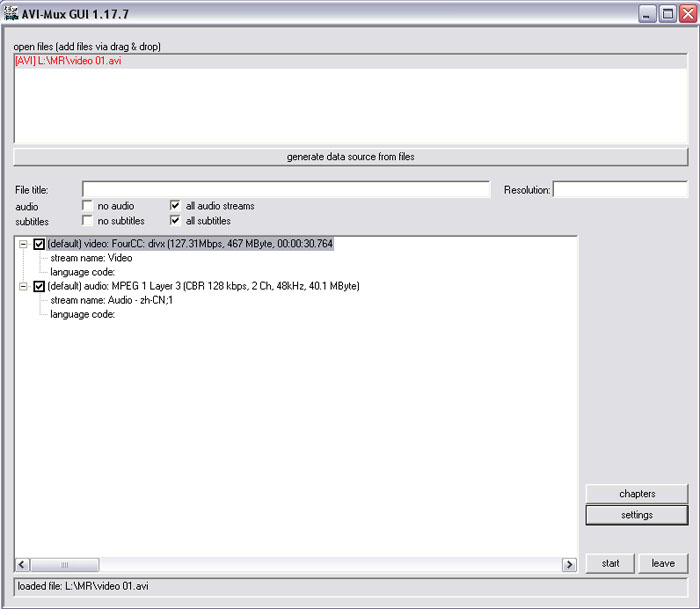Select the video 01.avi file entry
The height and width of the screenshot is (609, 700).
click(x=350, y=61)
